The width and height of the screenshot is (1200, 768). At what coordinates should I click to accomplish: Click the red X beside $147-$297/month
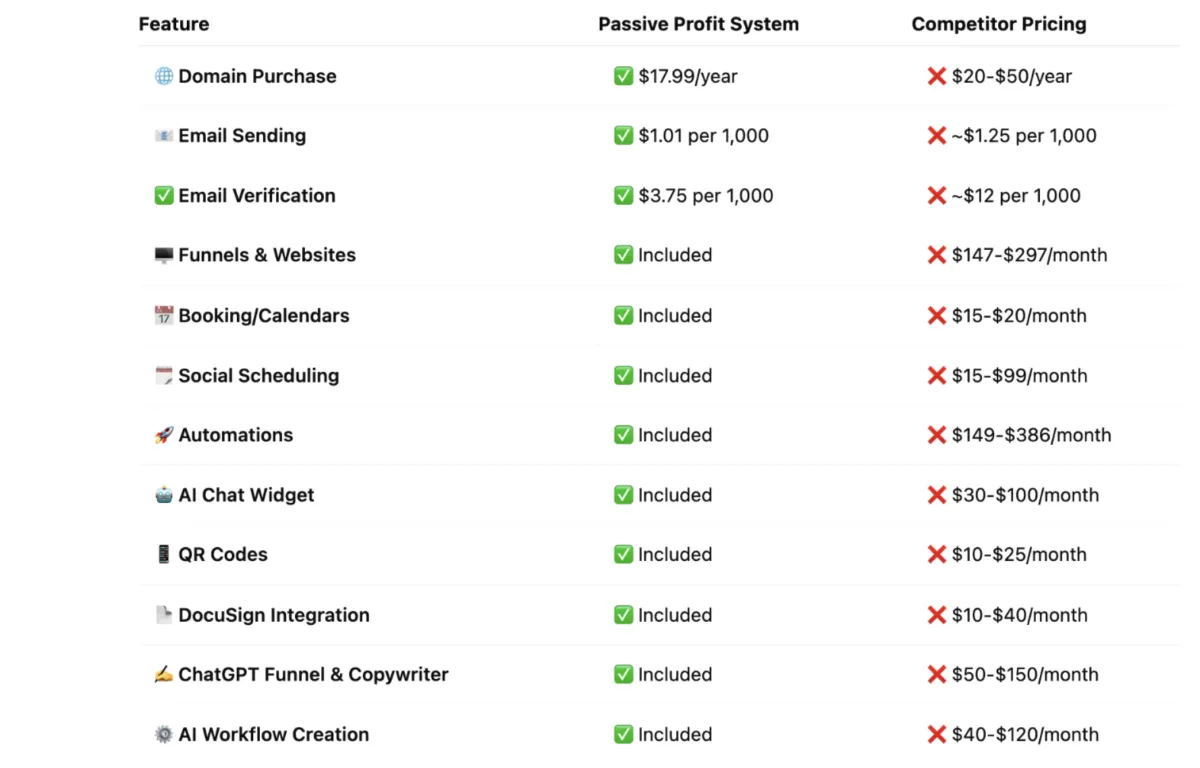(937, 256)
